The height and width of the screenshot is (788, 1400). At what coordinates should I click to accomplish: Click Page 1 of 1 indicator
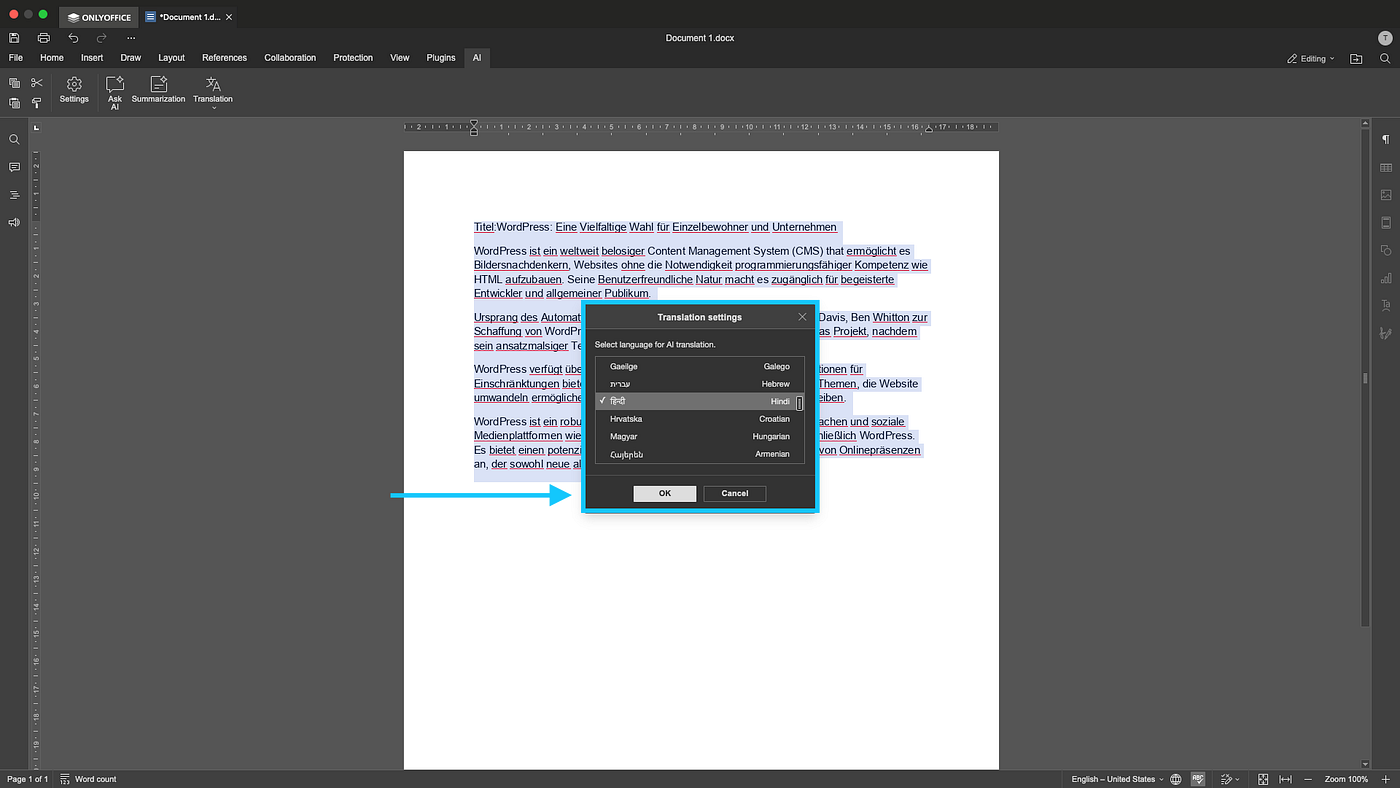click(27, 779)
